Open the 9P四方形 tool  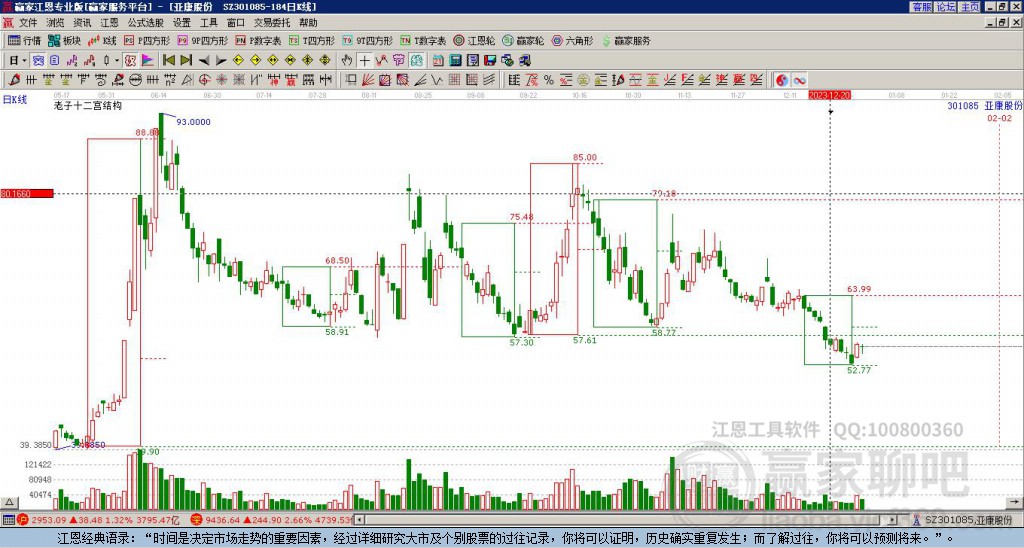coord(202,40)
